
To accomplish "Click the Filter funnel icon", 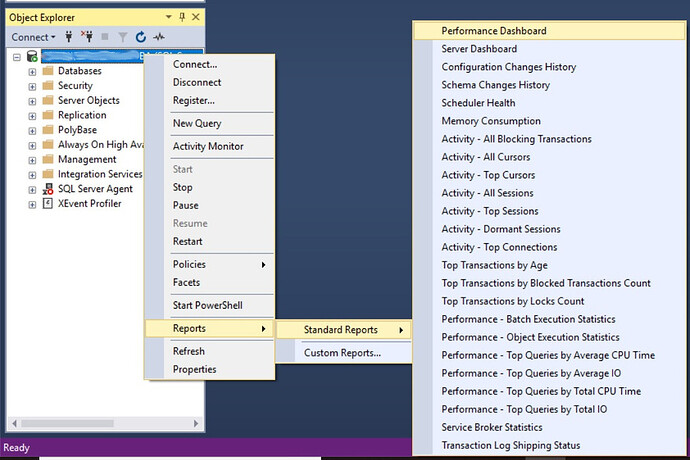I will tap(123, 37).
